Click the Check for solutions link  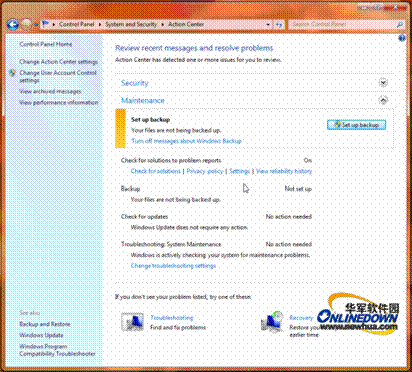click(x=156, y=171)
